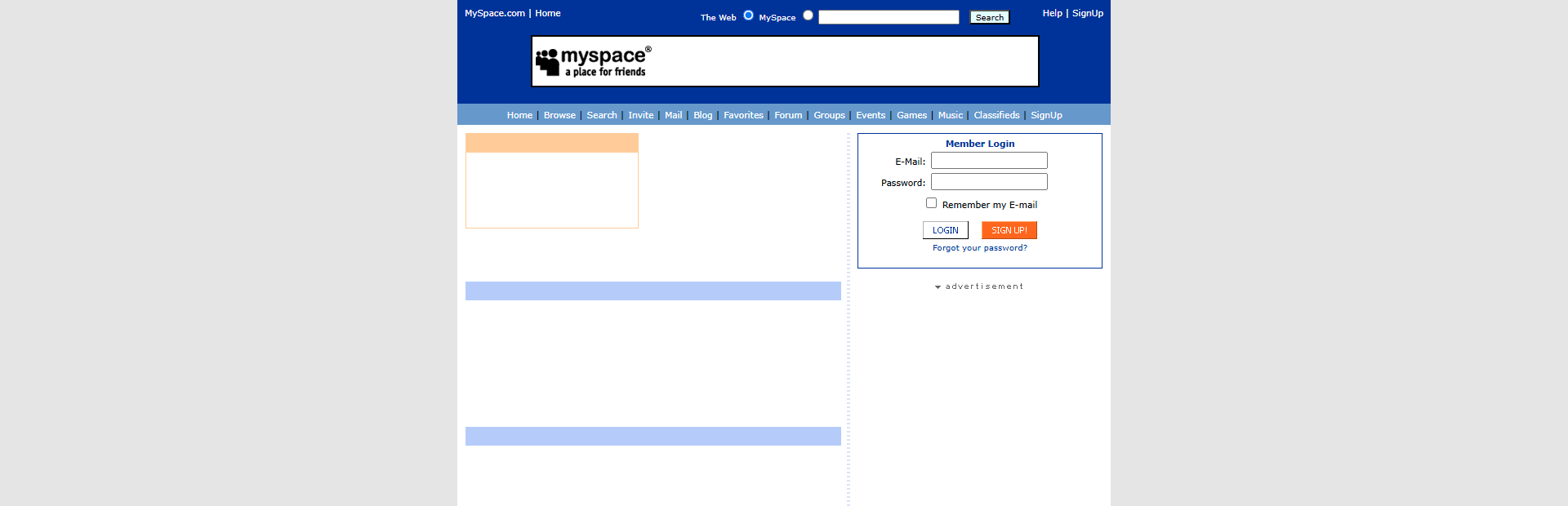
Task: Enable Remember my E-mail checkbox
Action: [x=931, y=203]
